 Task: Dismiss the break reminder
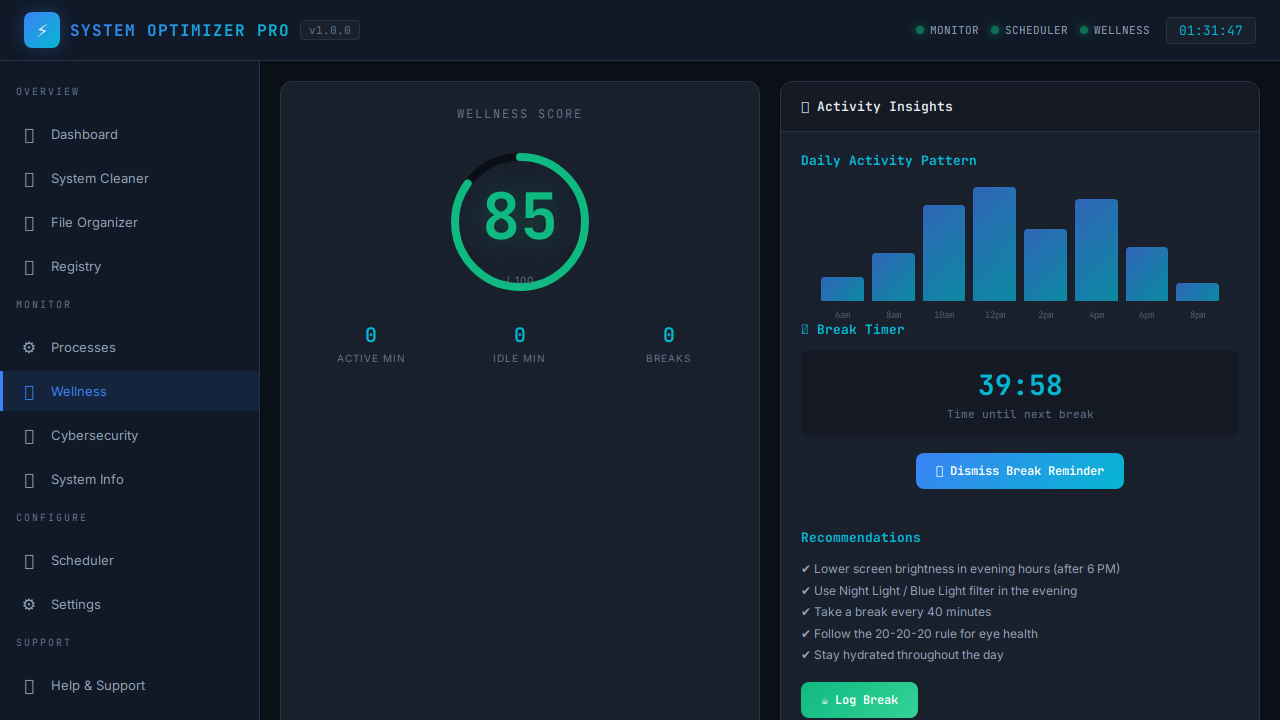1019,471
